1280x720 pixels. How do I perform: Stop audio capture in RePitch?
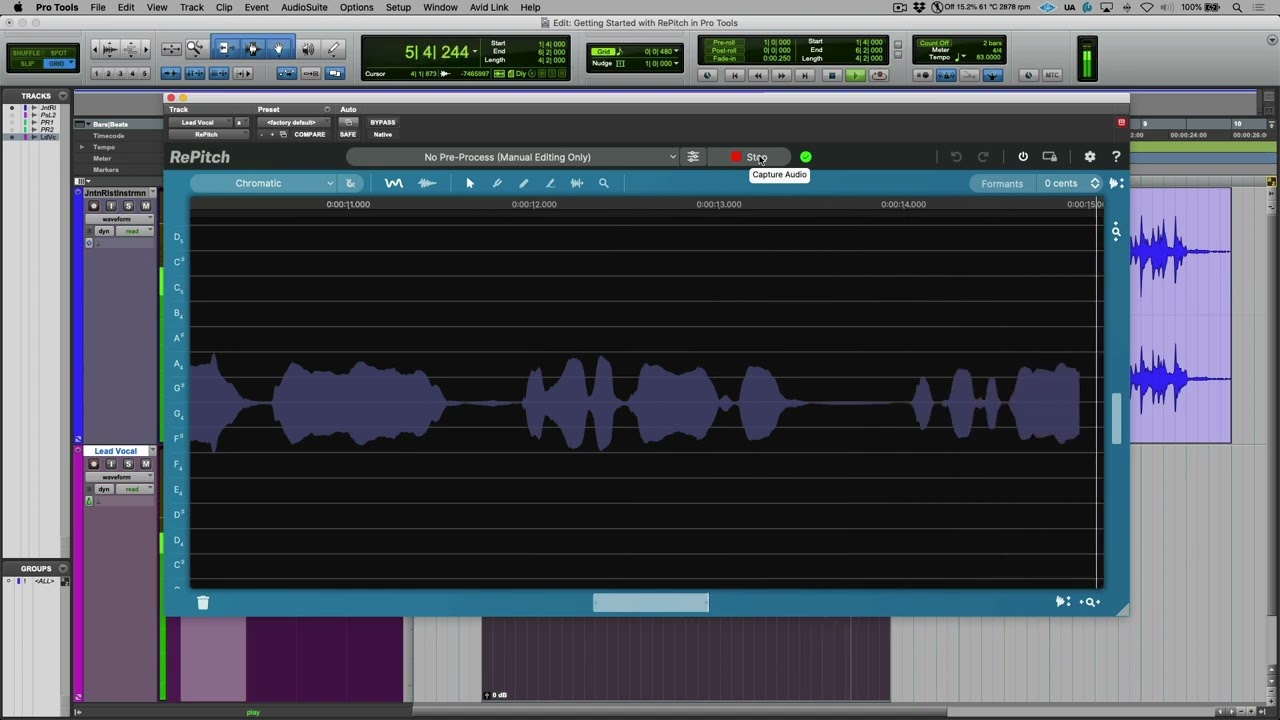click(x=748, y=157)
